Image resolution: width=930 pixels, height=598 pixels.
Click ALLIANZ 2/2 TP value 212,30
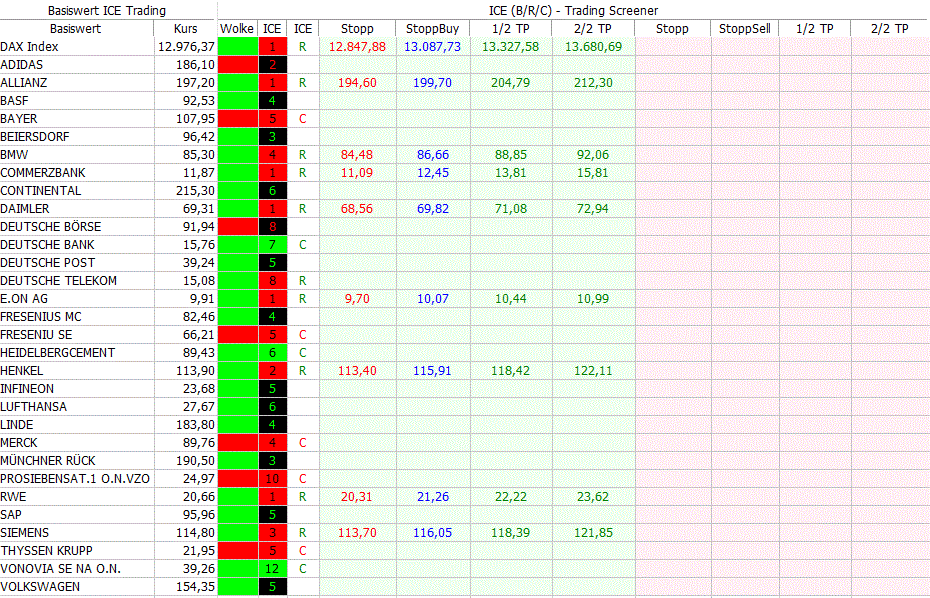pos(593,82)
